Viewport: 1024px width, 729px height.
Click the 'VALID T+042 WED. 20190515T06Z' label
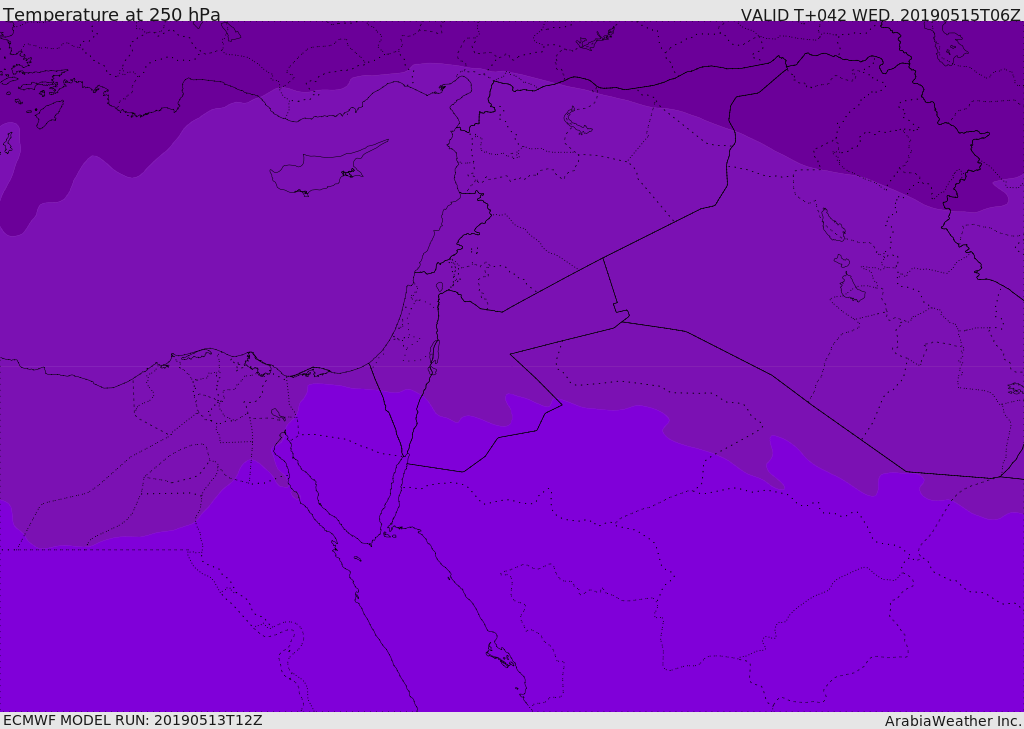coord(880,14)
